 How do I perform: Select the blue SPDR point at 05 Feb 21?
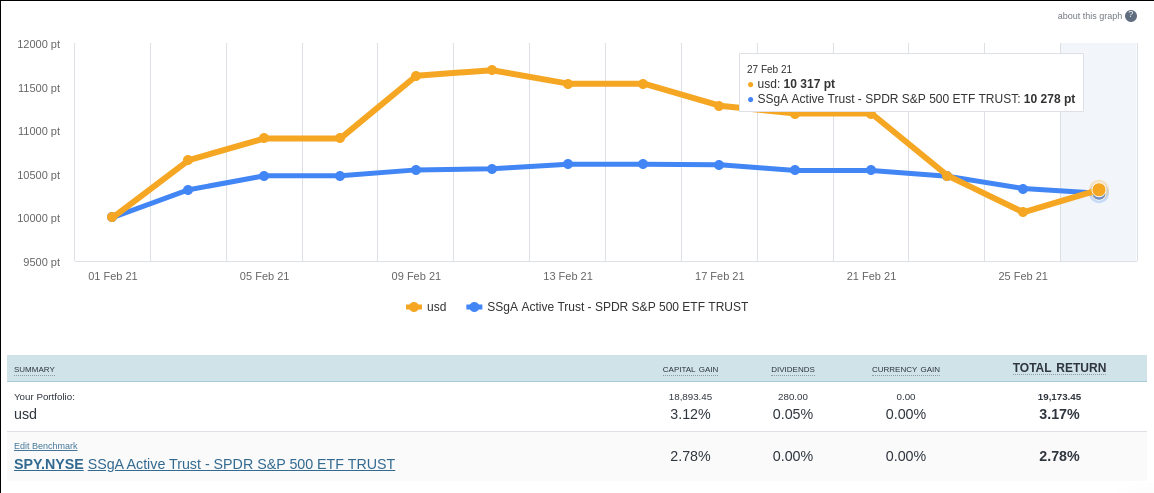tap(264, 176)
